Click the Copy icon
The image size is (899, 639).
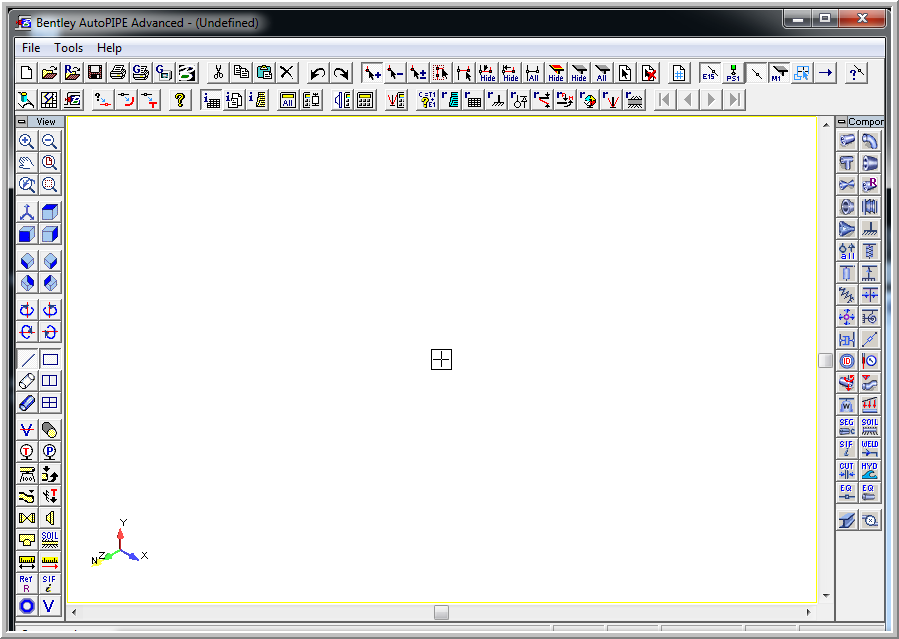point(241,73)
